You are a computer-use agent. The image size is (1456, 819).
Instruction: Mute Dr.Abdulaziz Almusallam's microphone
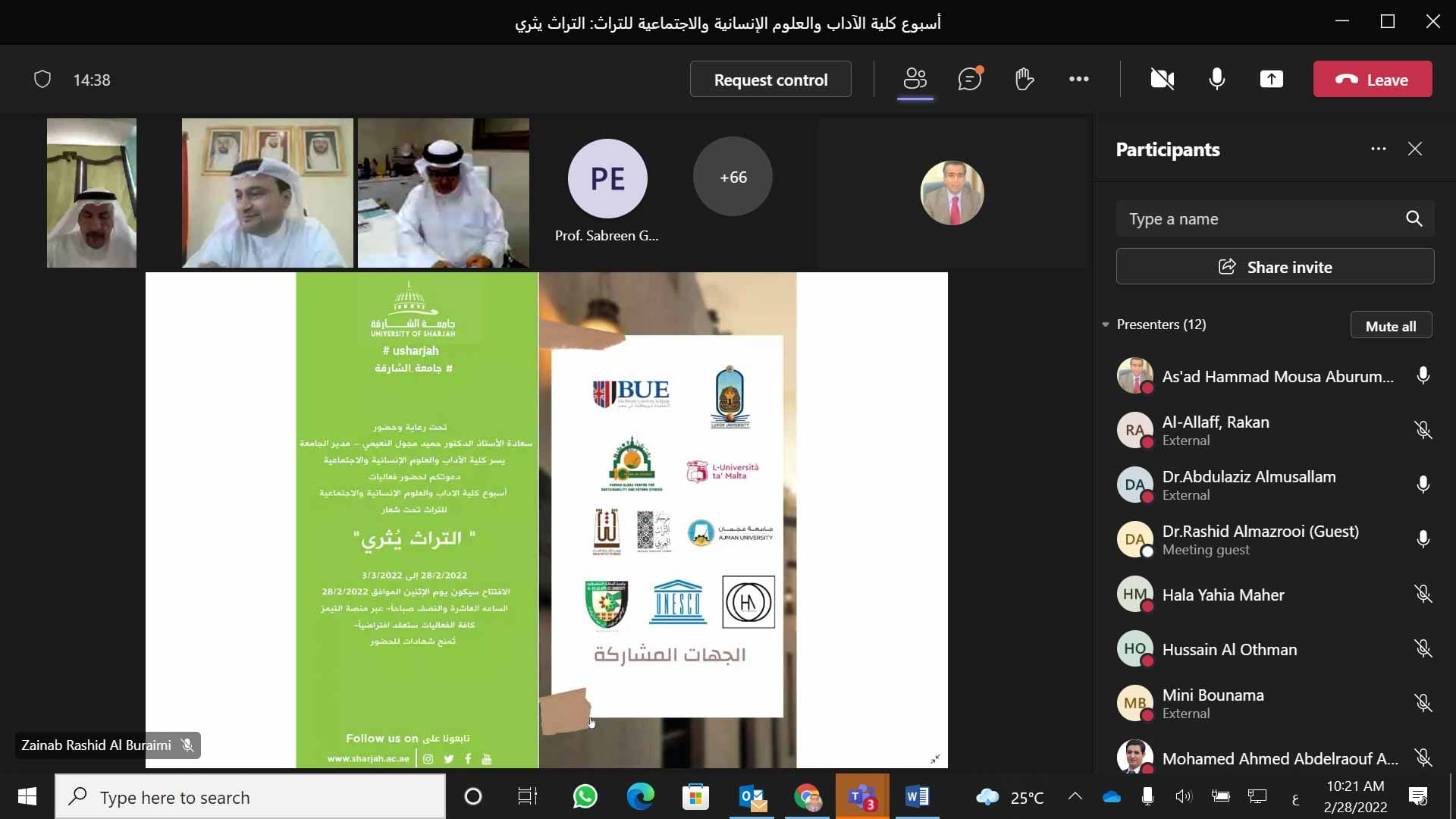point(1423,485)
